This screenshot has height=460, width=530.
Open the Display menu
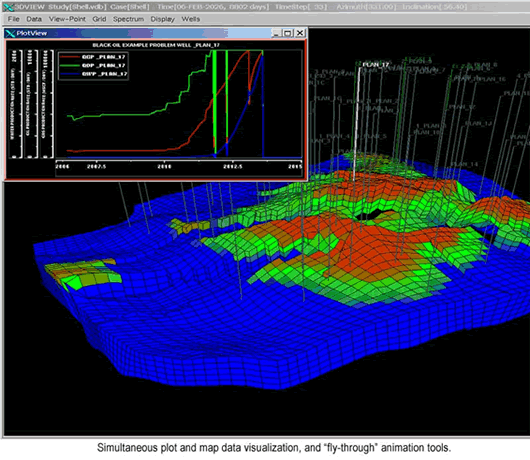[163, 19]
